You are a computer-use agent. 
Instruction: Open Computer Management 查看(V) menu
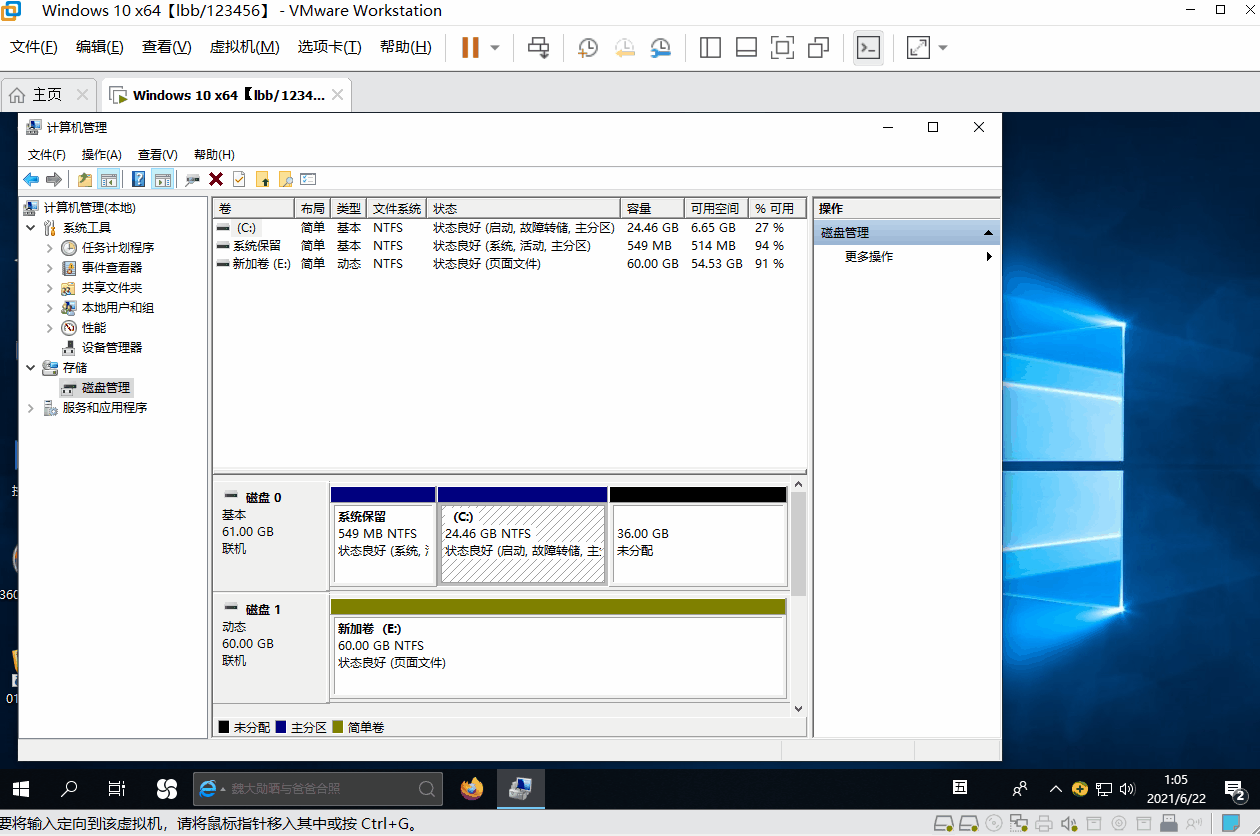coord(158,155)
